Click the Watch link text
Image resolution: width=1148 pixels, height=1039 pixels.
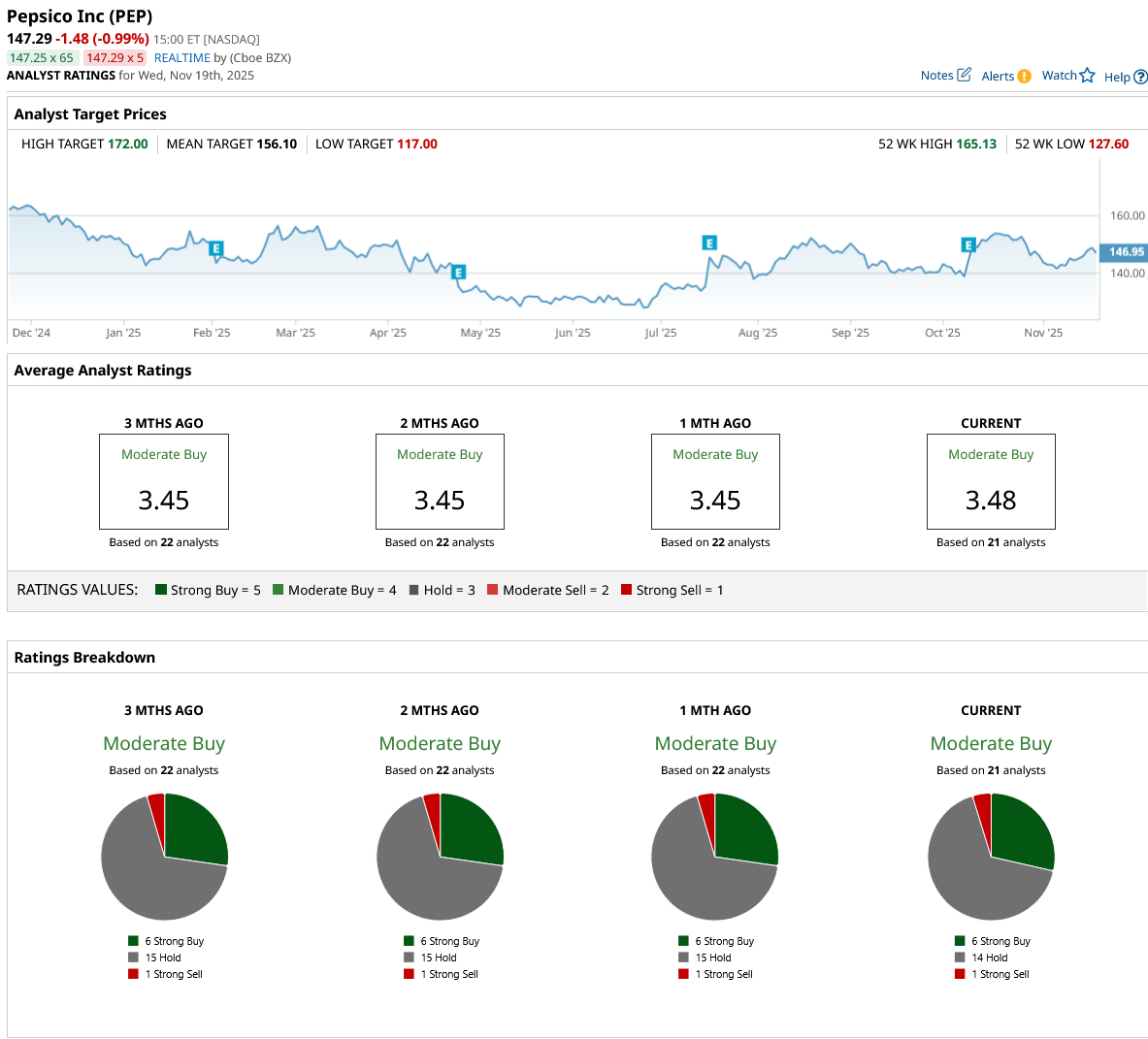1059,76
